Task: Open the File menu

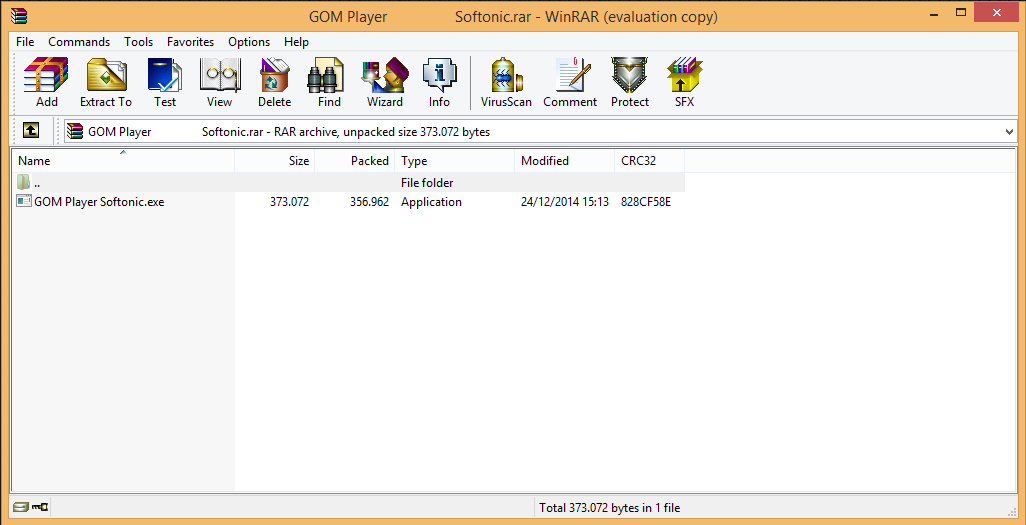Action: tap(25, 41)
